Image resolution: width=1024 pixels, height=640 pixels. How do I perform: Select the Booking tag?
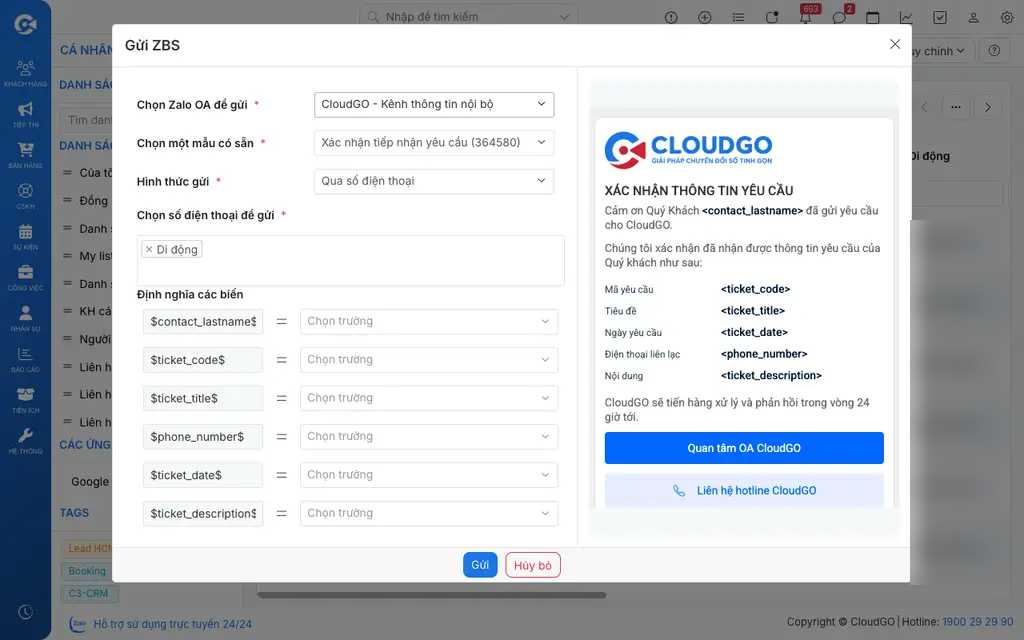click(x=86, y=571)
